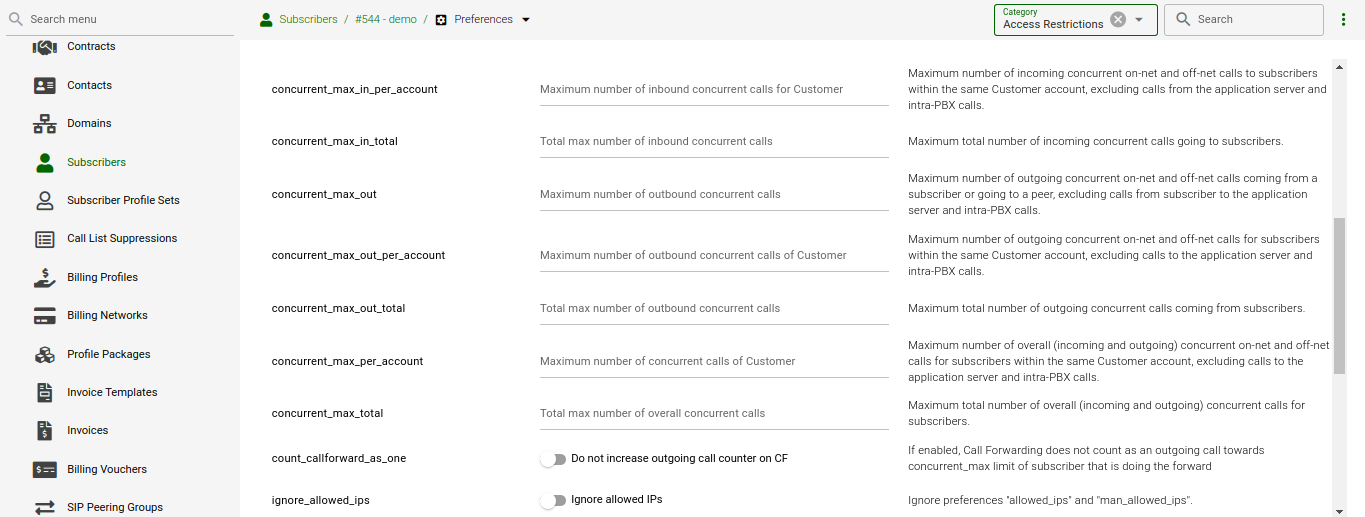Click the search menu magnifier icon
The image size is (1365, 517).
[x=15, y=19]
